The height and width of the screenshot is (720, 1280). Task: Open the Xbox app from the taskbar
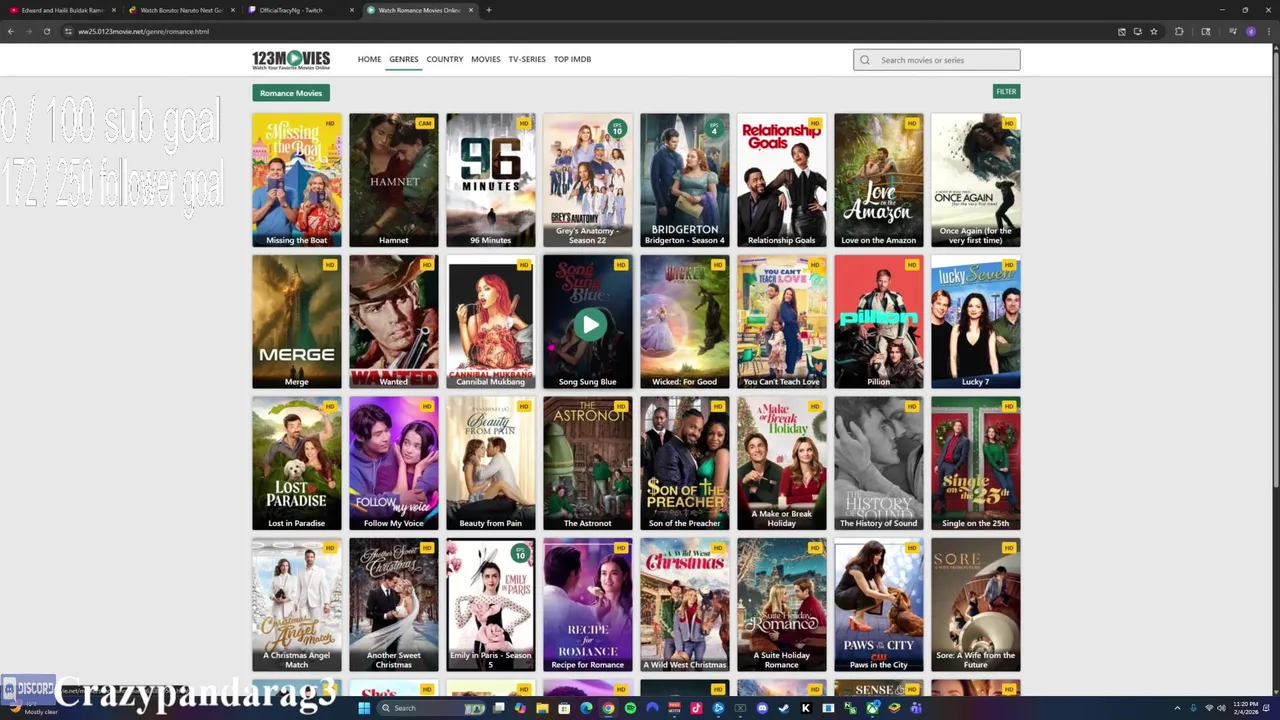(872, 708)
